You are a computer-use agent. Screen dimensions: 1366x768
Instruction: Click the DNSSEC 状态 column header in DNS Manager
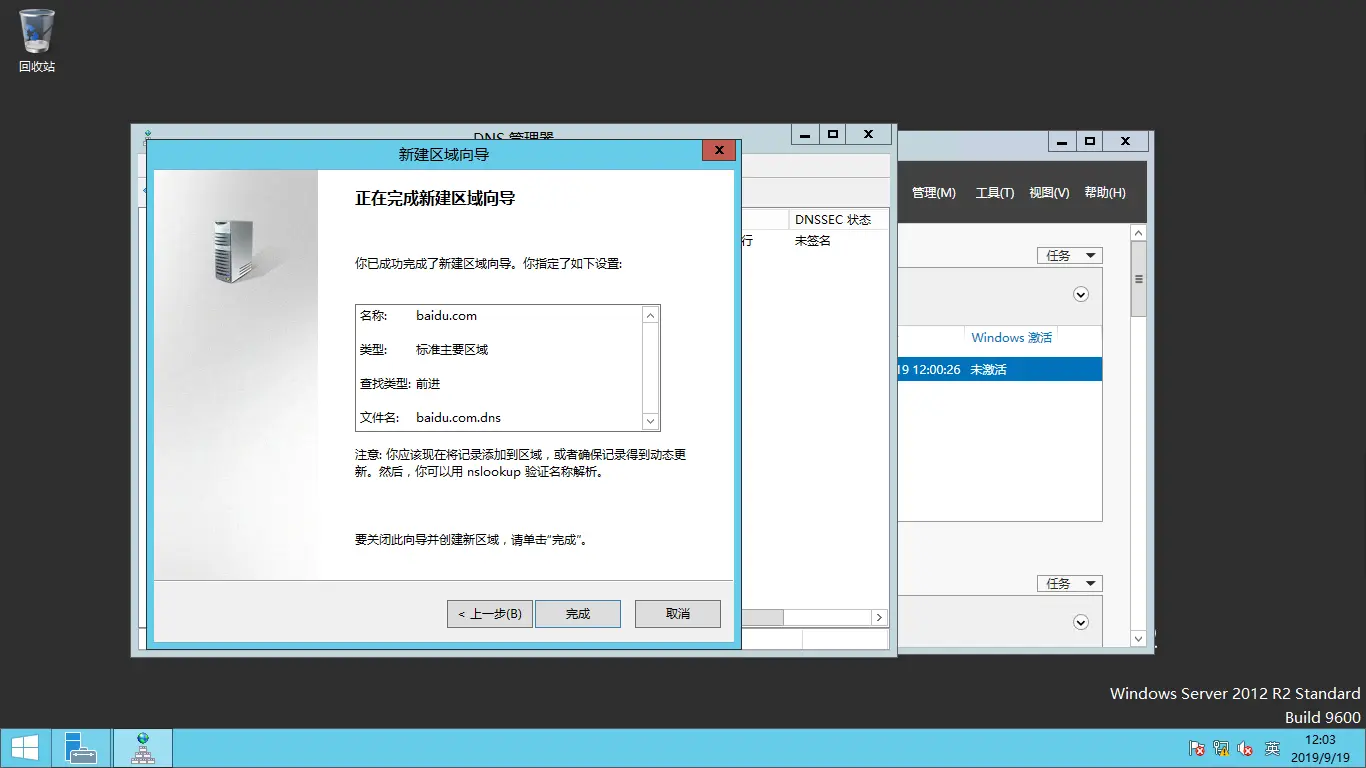tap(833, 220)
